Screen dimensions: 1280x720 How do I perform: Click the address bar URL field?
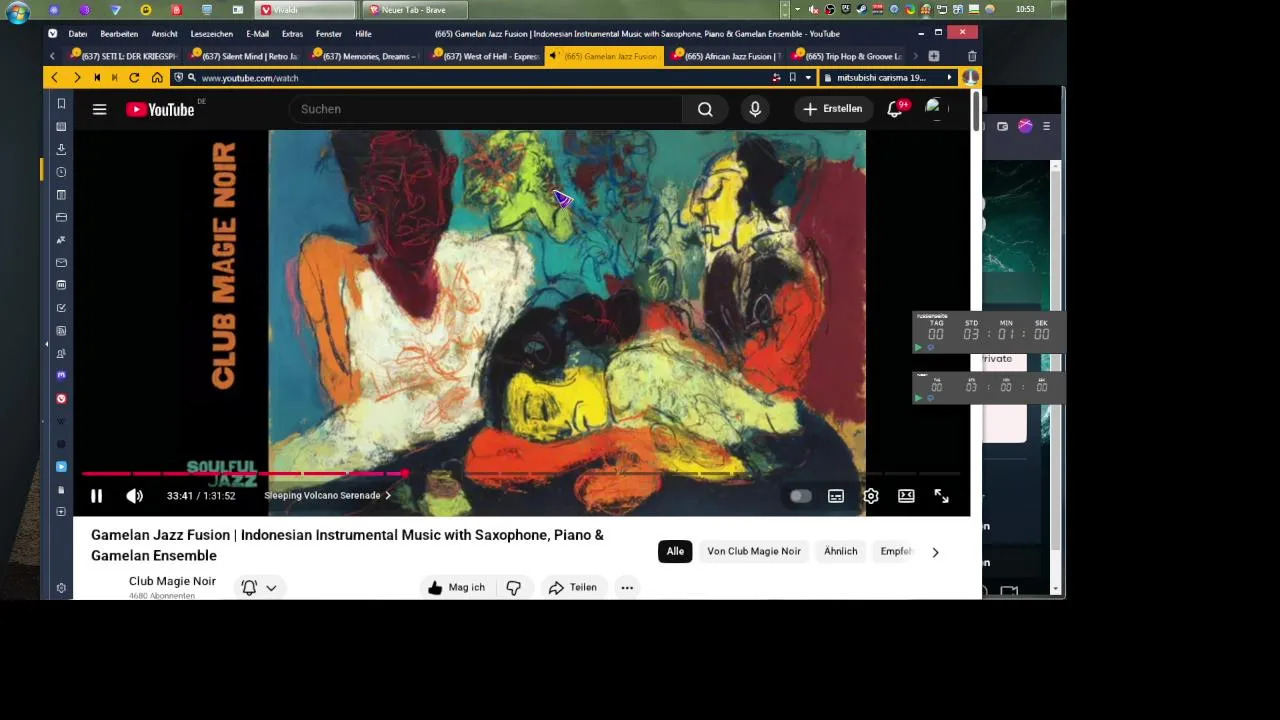click(x=480, y=78)
